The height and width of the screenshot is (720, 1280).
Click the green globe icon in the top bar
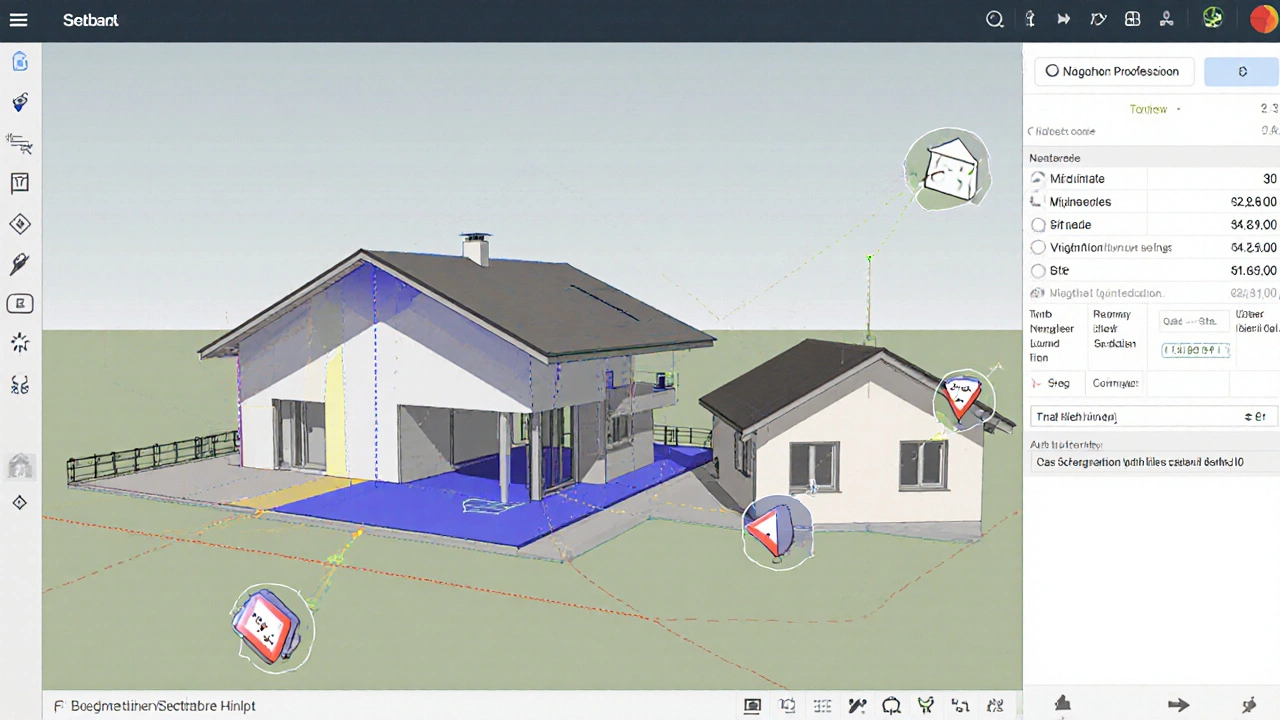pos(1213,17)
